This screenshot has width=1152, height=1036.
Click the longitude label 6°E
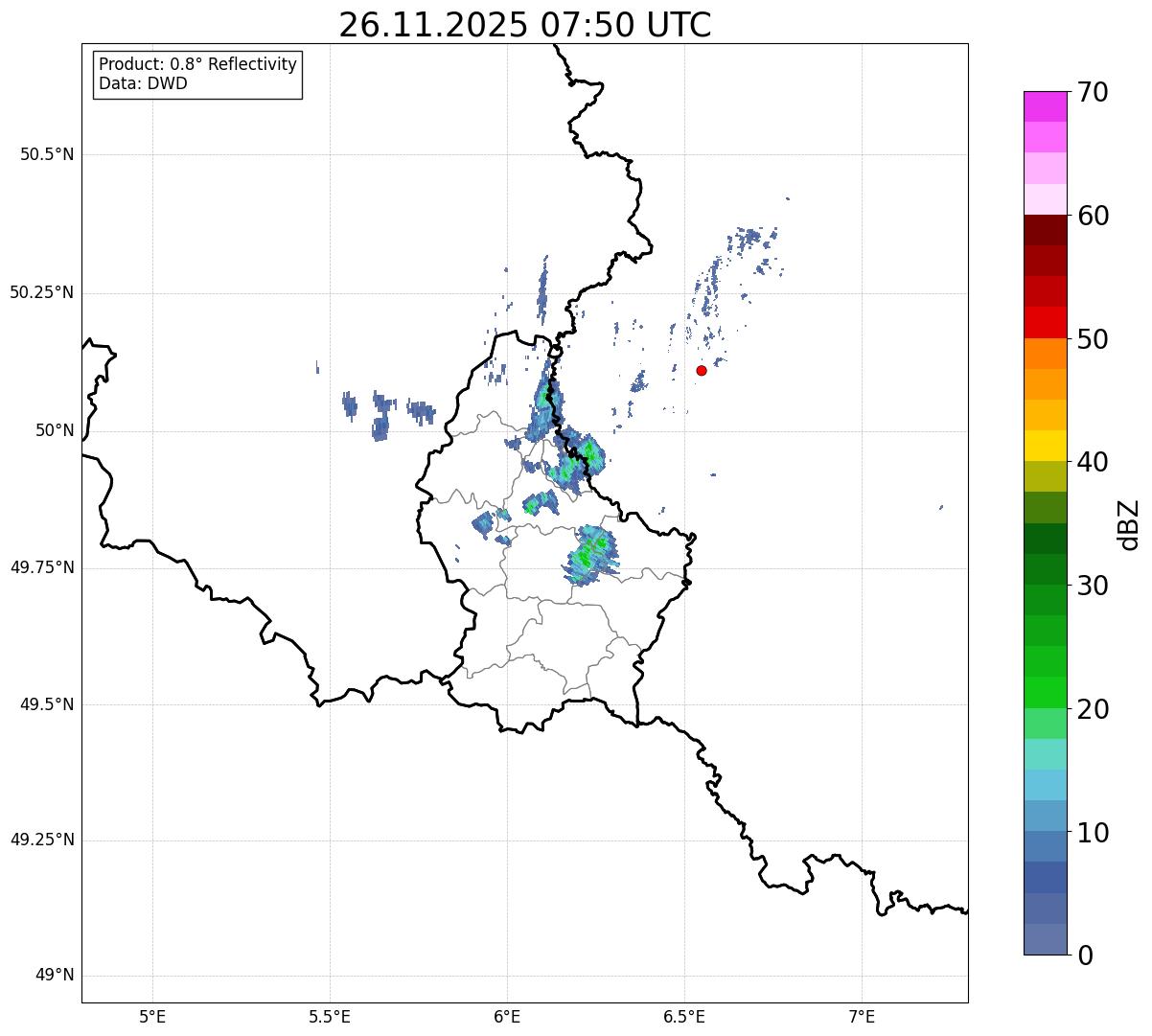click(507, 1016)
